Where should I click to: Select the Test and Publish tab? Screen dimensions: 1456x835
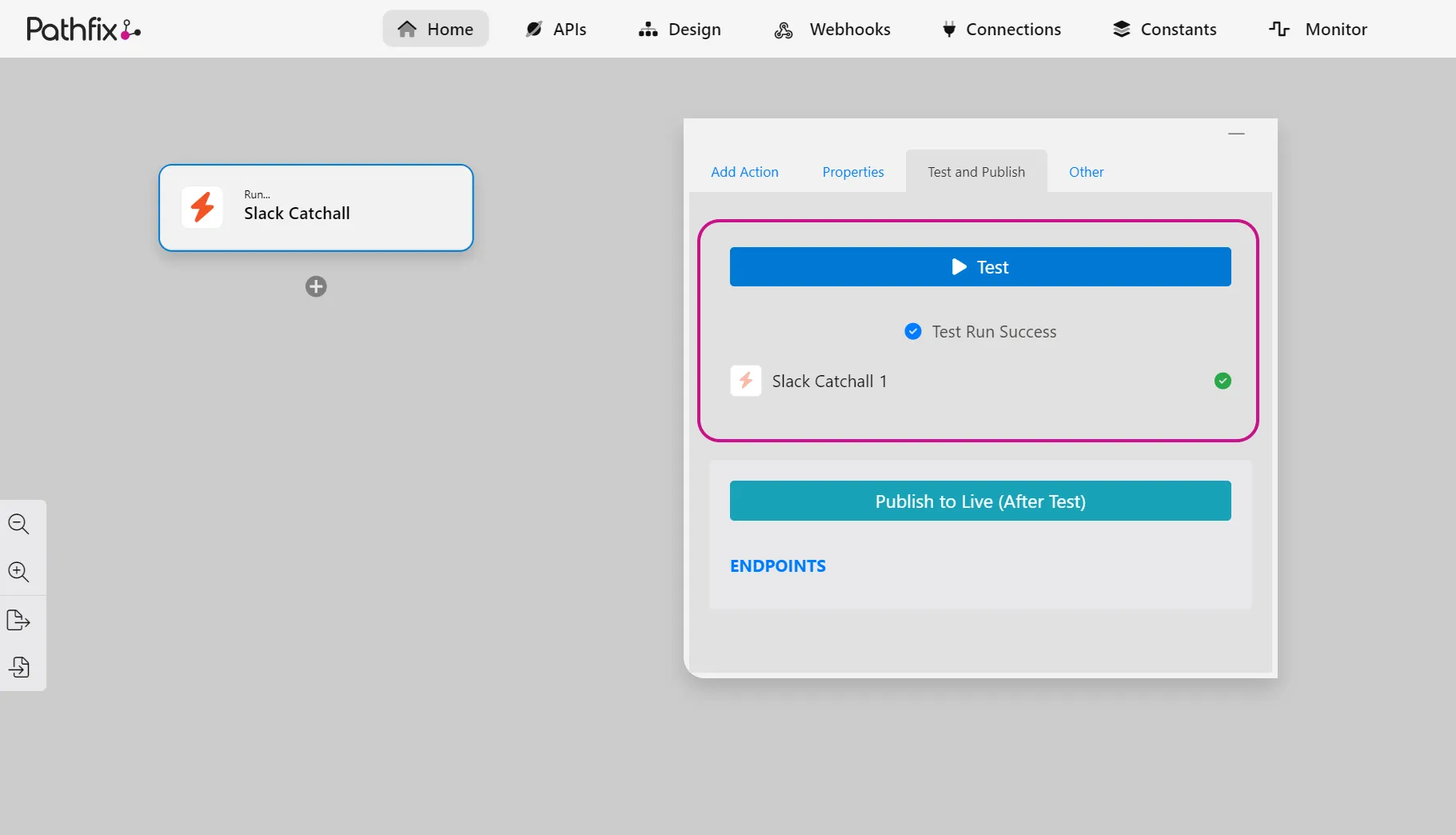point(976,171)
